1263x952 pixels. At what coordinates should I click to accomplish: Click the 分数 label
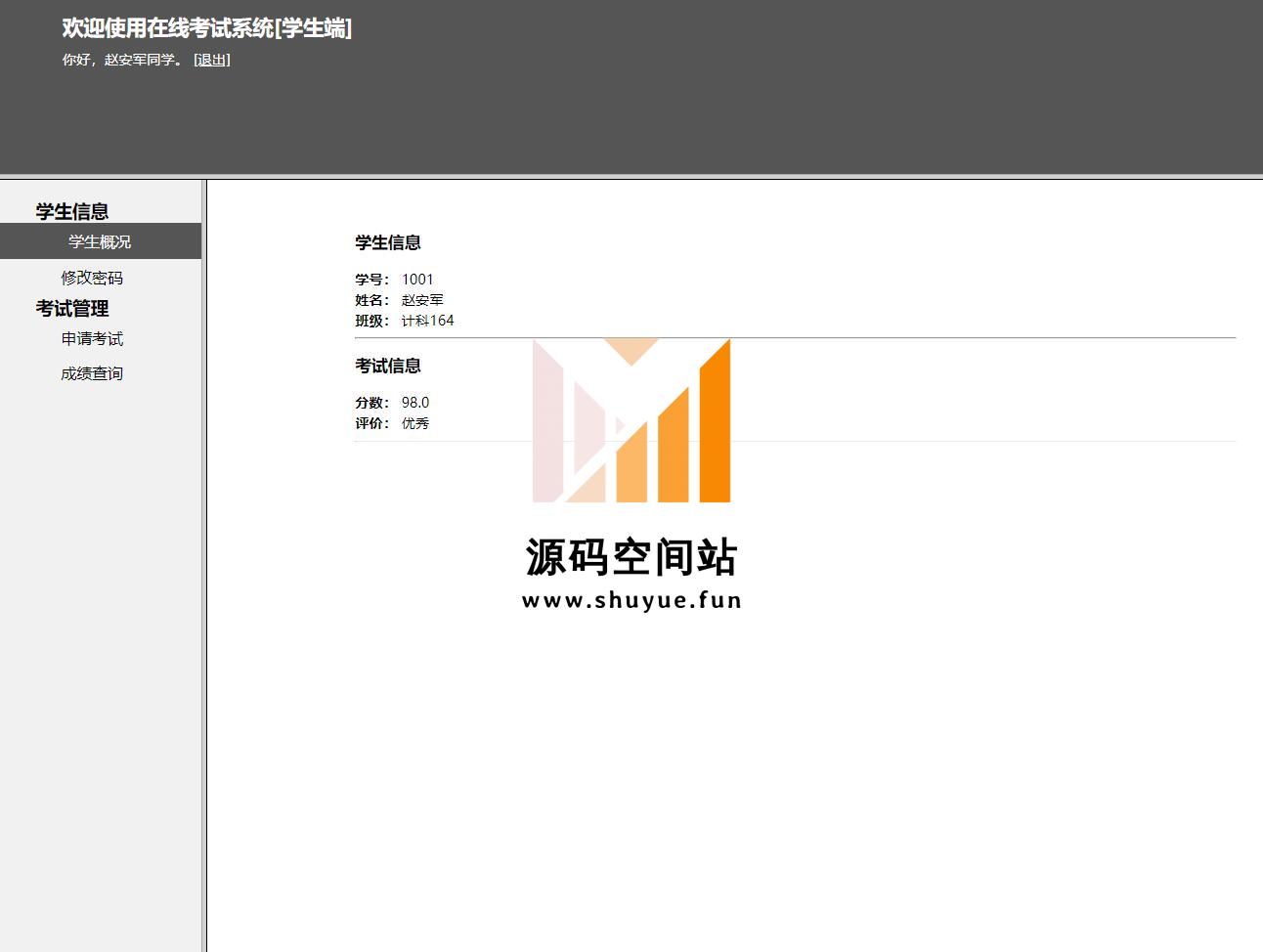[x=371, y=403]
